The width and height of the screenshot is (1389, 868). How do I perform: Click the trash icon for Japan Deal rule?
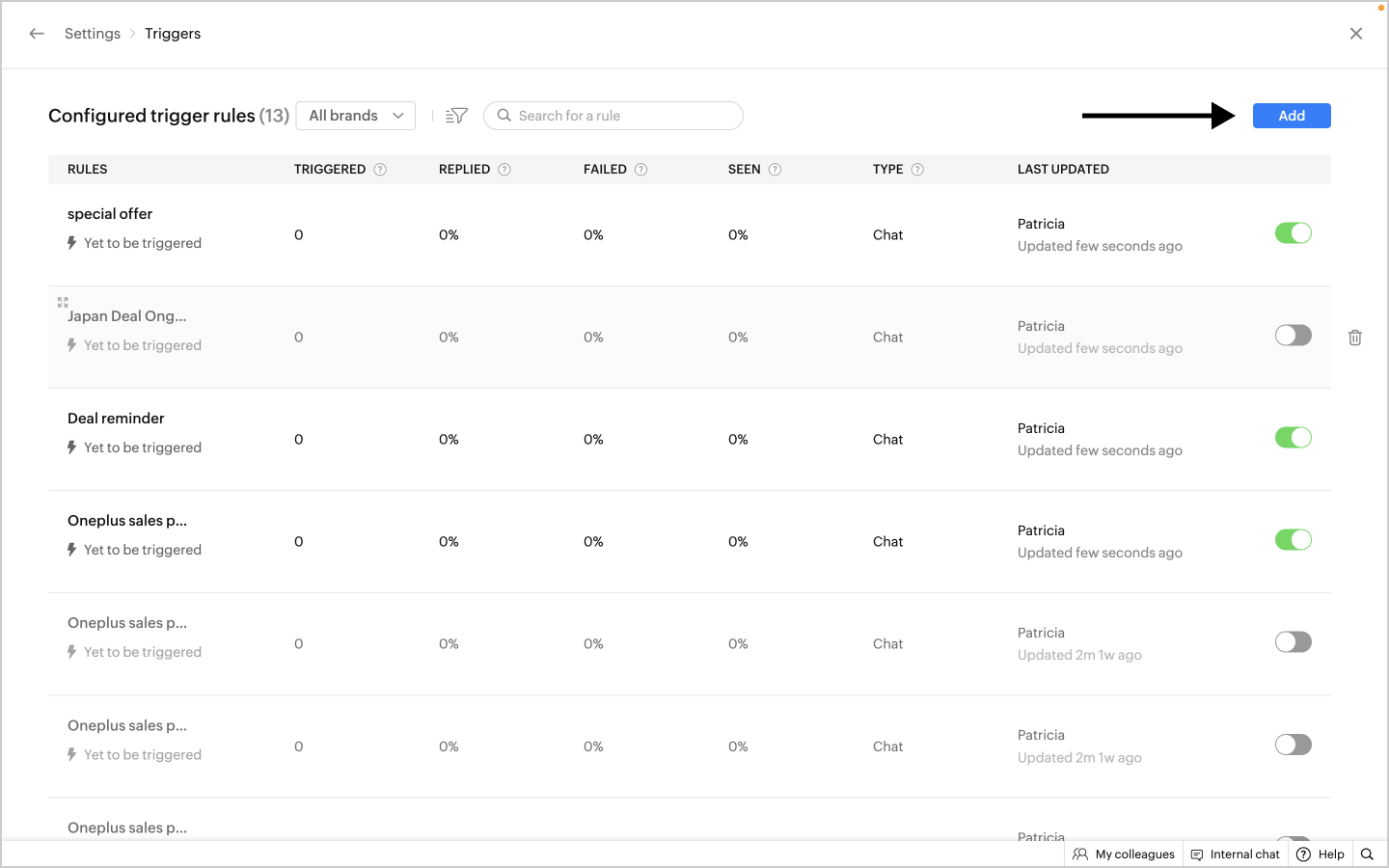[x=1355, y=338]
